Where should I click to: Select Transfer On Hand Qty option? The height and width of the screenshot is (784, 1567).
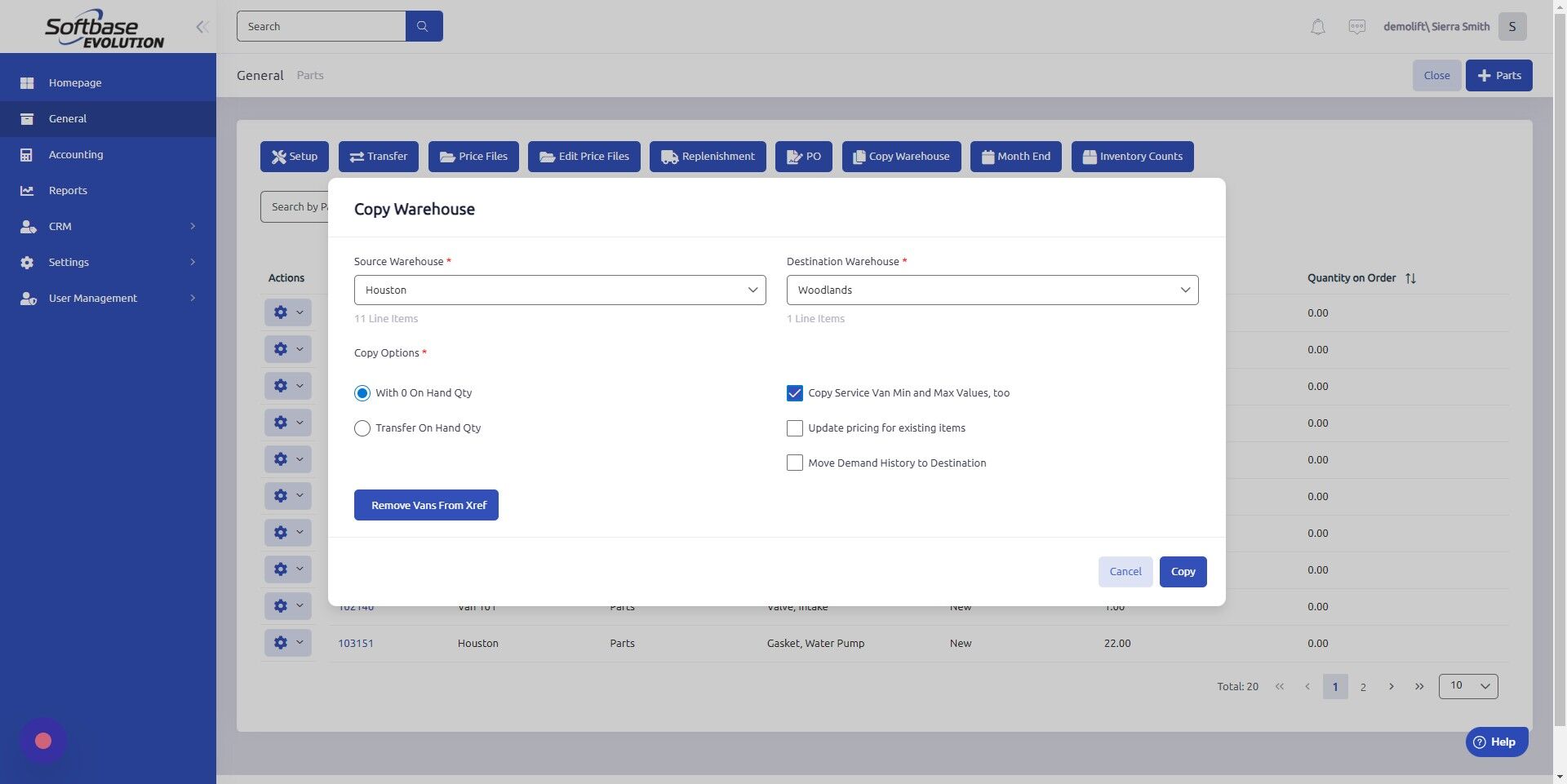click(x=362, y=428)
